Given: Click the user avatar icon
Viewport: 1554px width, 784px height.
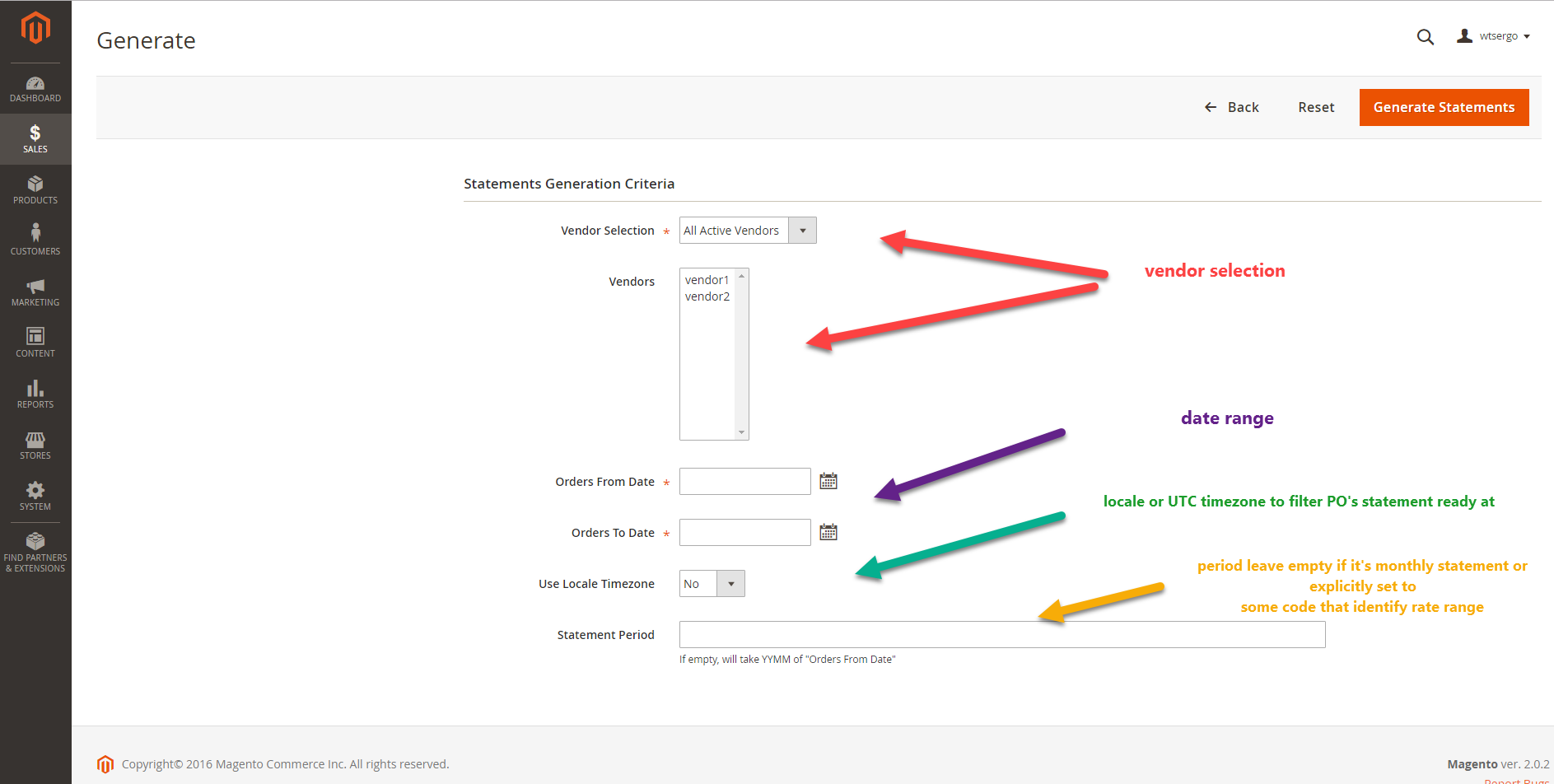Looking at the screenshot, I should click(1464, 36).
